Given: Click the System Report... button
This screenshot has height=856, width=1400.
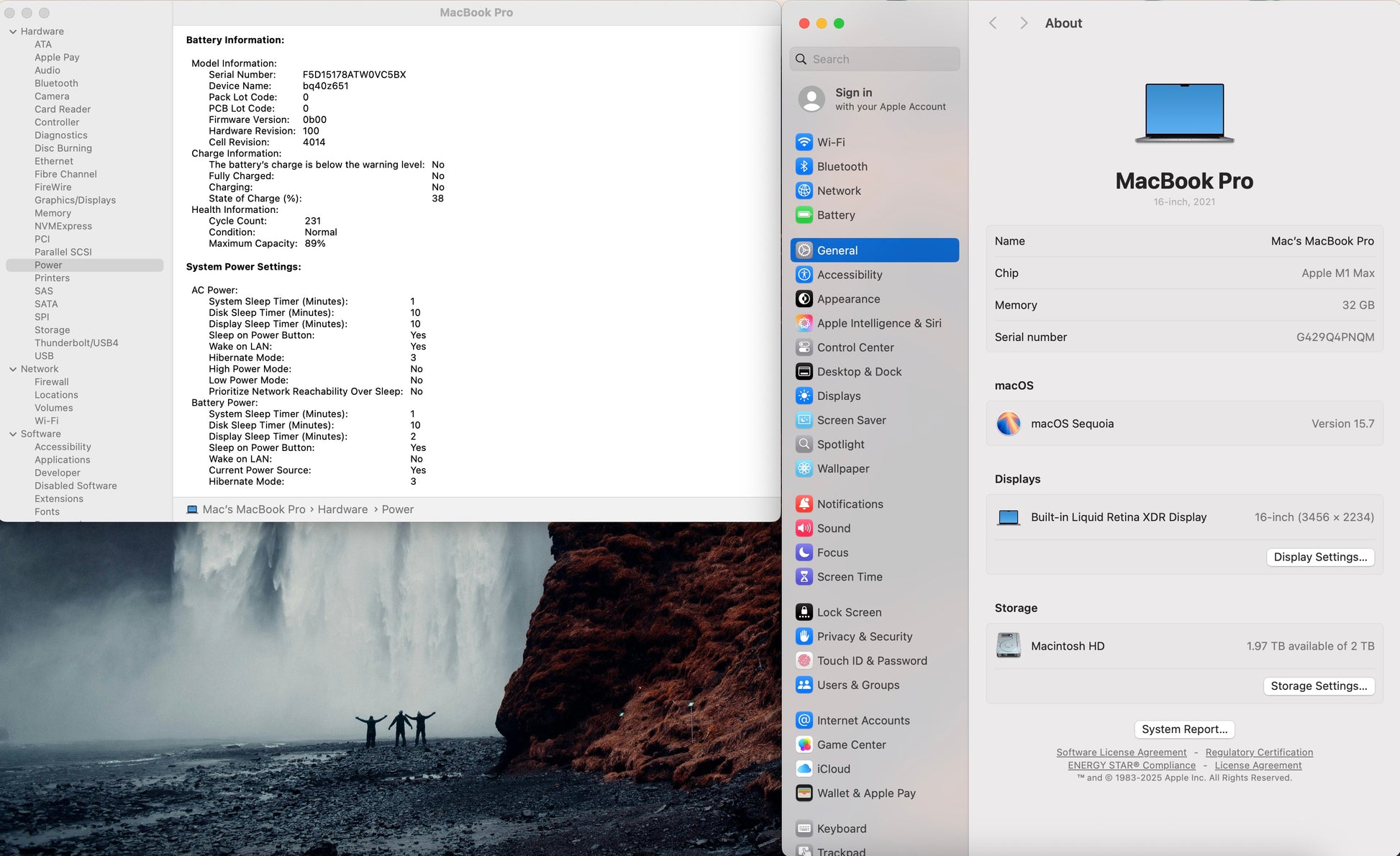Looking at the screenshot, I should 1184,729.
